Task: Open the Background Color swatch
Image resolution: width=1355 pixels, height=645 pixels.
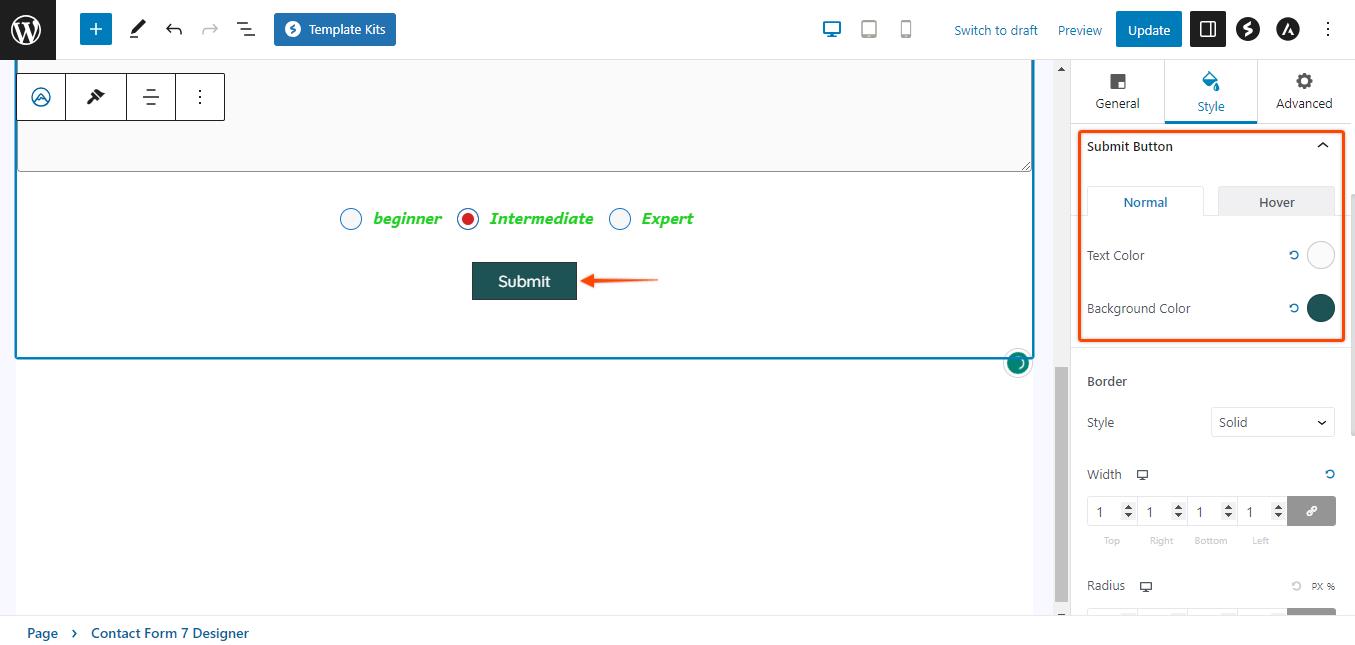Action: pyautogui.click(x=1320, y=308)
